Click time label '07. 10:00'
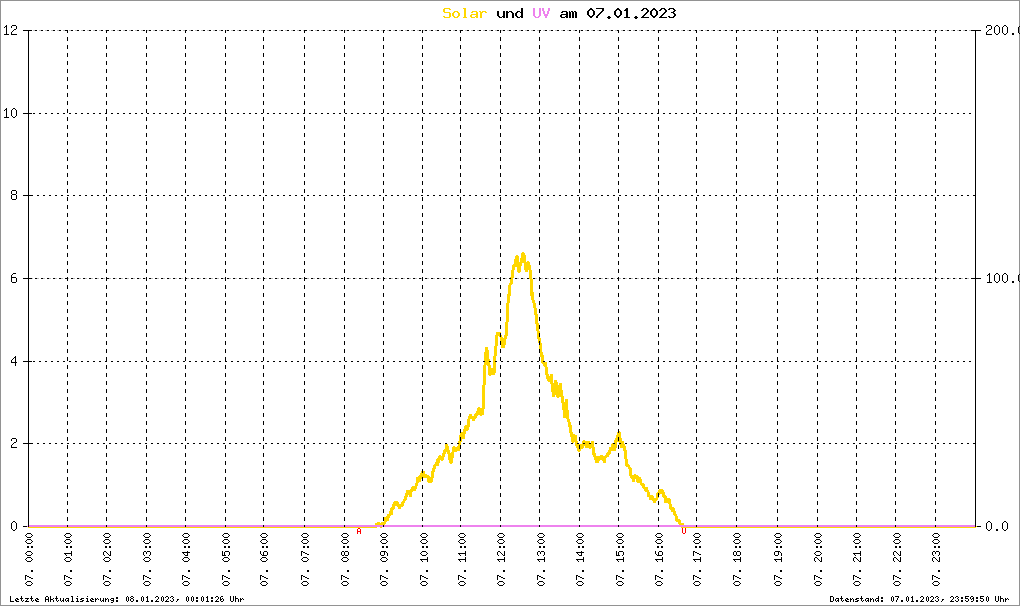 coord(423,560)
